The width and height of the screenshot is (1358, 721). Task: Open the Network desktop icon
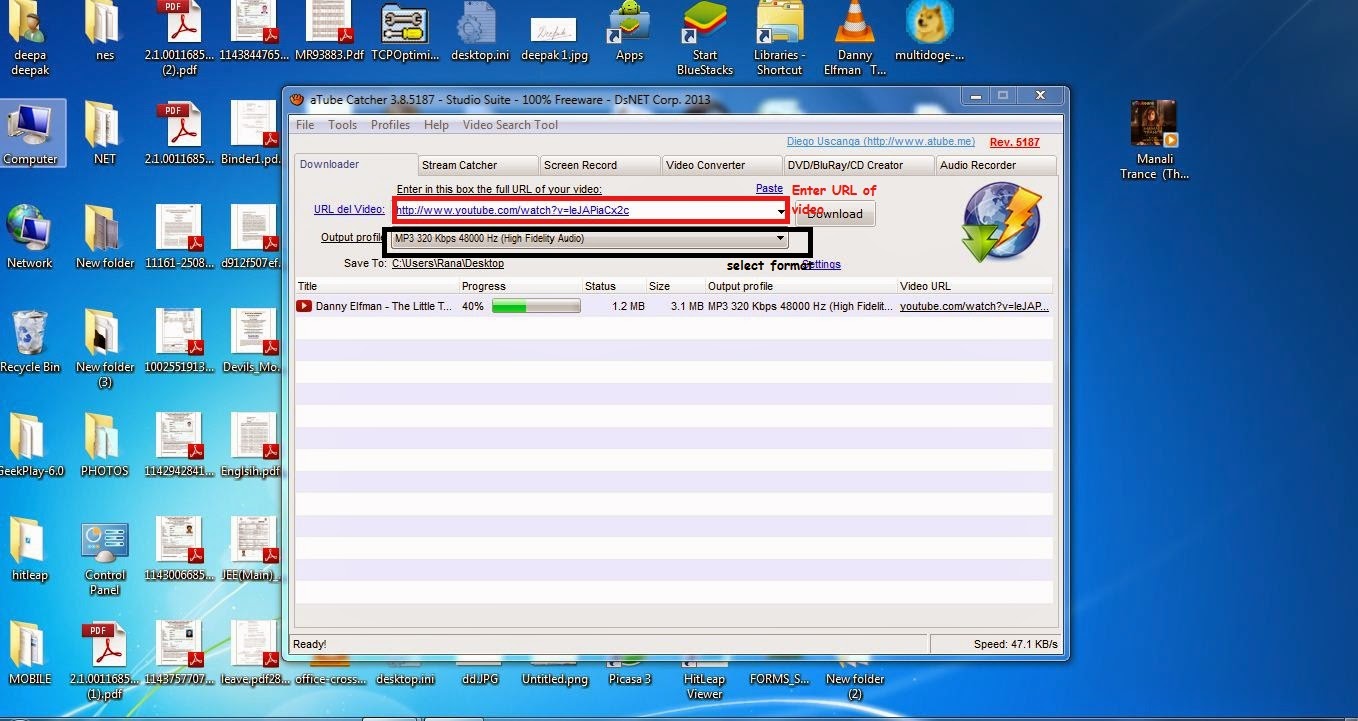tap(29, 237)
